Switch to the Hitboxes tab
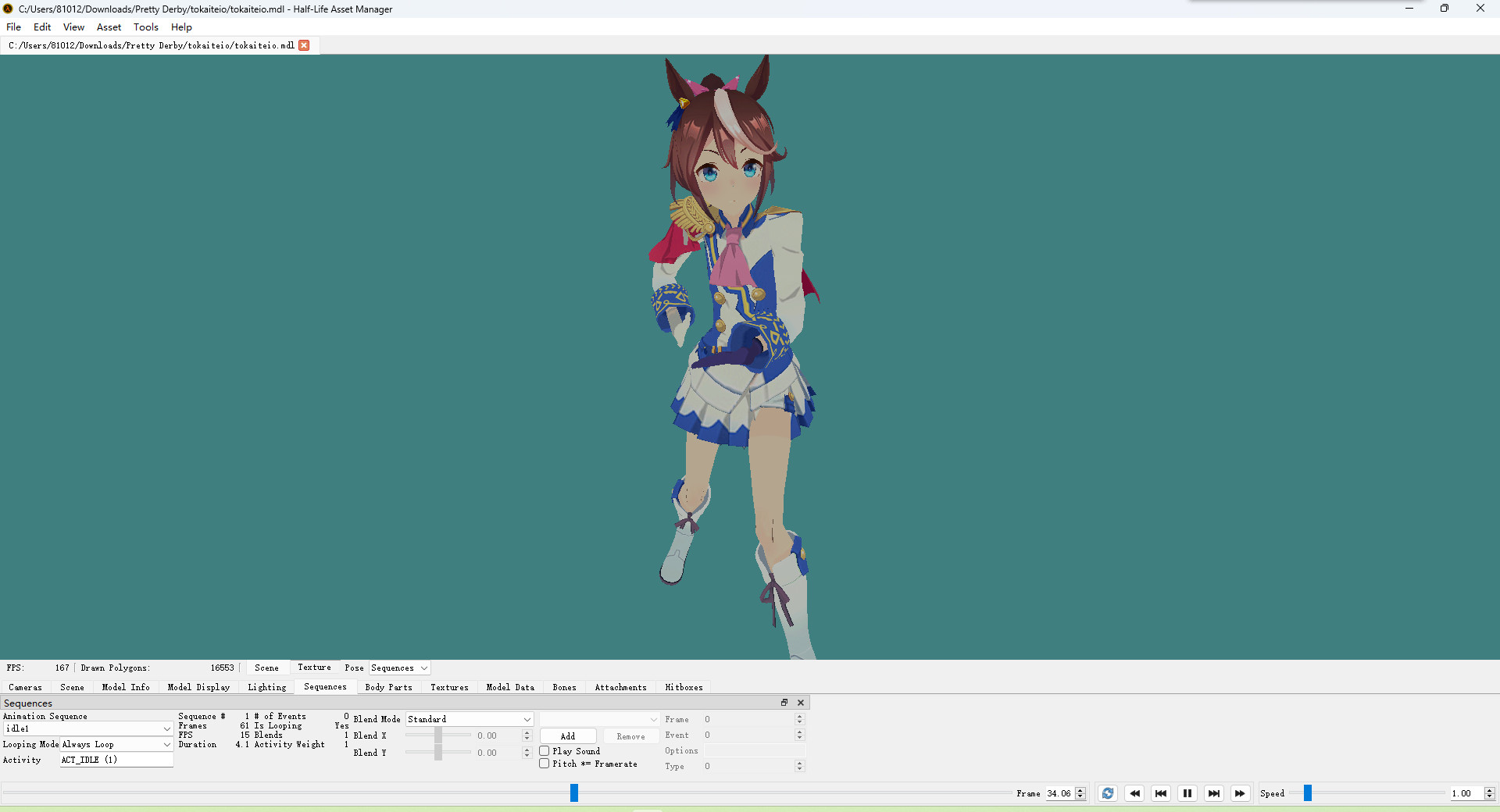Viewport: 1500px width, 812px height. click(684, 687)
